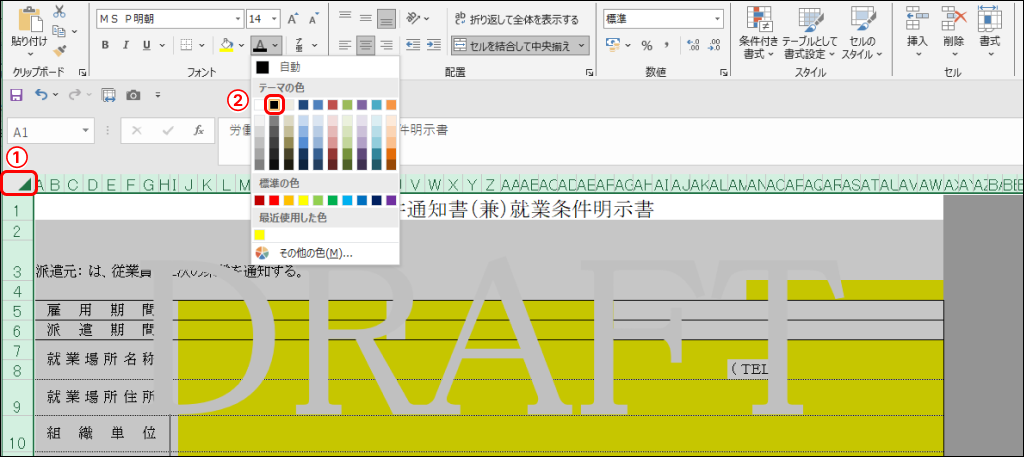The image size is (1024, 457).
Task: Open clipboard group dialog launcher
Action: tap(82, 72)
